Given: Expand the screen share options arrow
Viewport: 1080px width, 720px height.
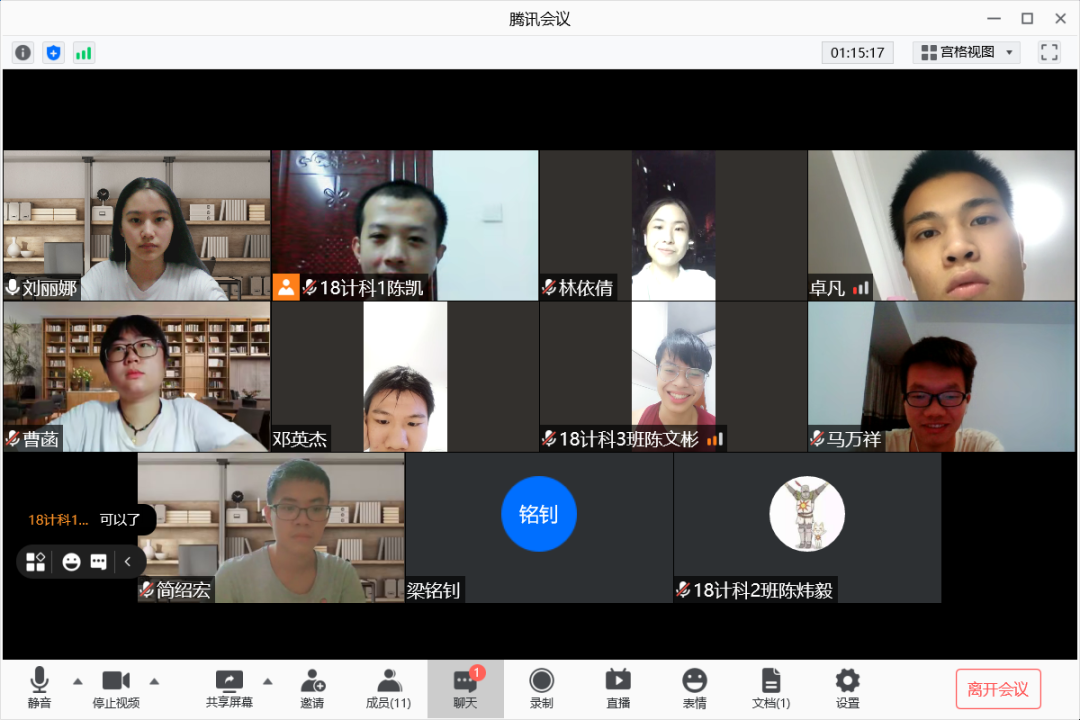Looking at the screenshot, I should pyautogui.click(x=268, y=681).
